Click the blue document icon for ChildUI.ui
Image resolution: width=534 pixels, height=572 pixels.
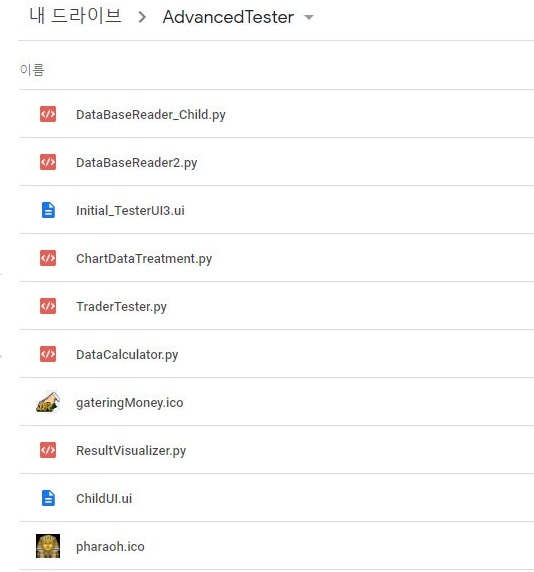[x=48, y=498]
